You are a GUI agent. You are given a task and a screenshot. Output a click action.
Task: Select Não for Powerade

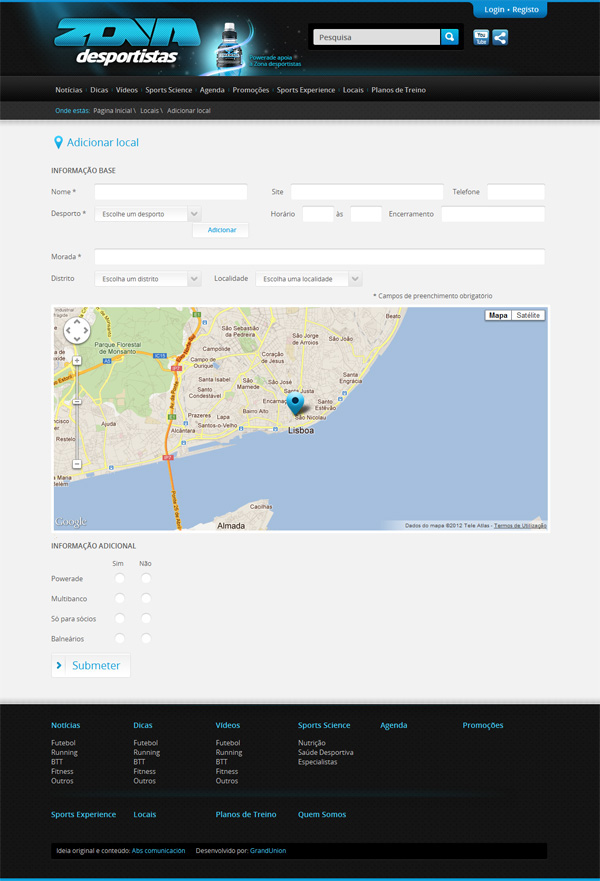146,578
